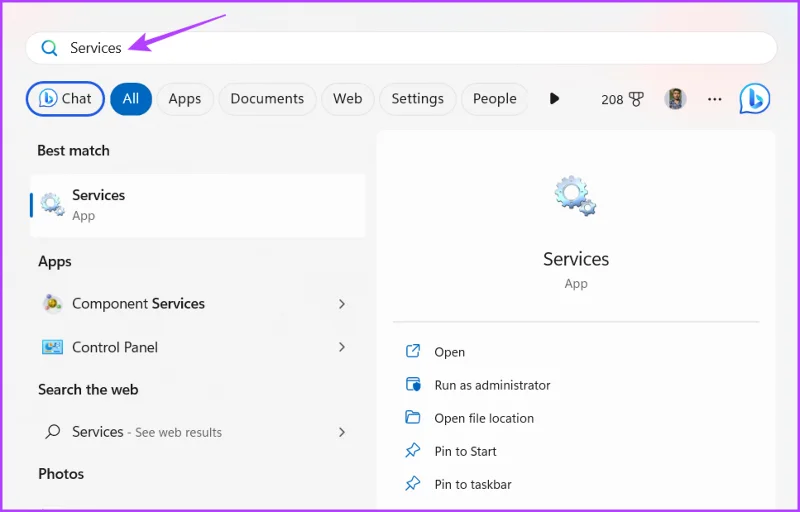Click the Search the web heading

pyautogui.click(x=88, y=390)
